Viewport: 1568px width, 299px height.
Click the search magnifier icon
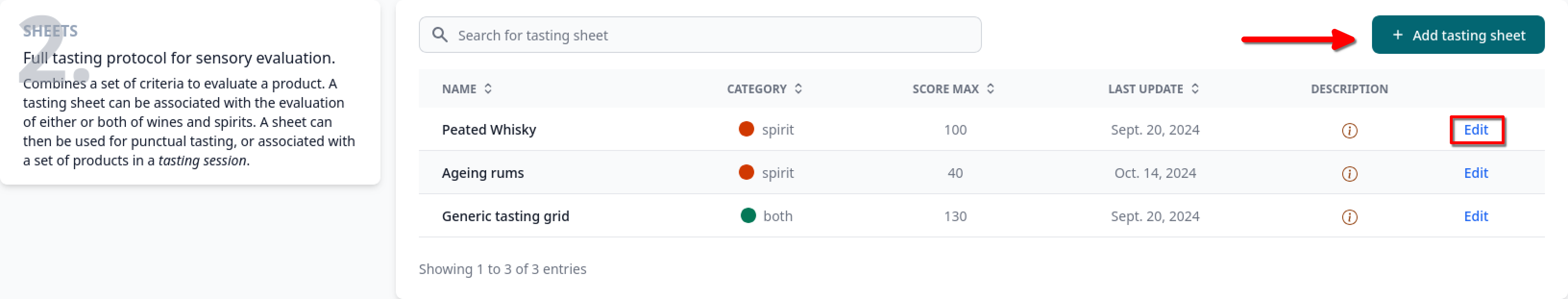click(x=440, y=35)
